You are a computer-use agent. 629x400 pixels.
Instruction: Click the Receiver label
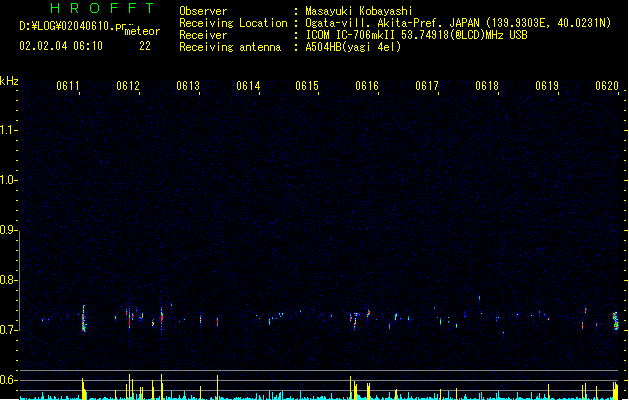(203, 35)
